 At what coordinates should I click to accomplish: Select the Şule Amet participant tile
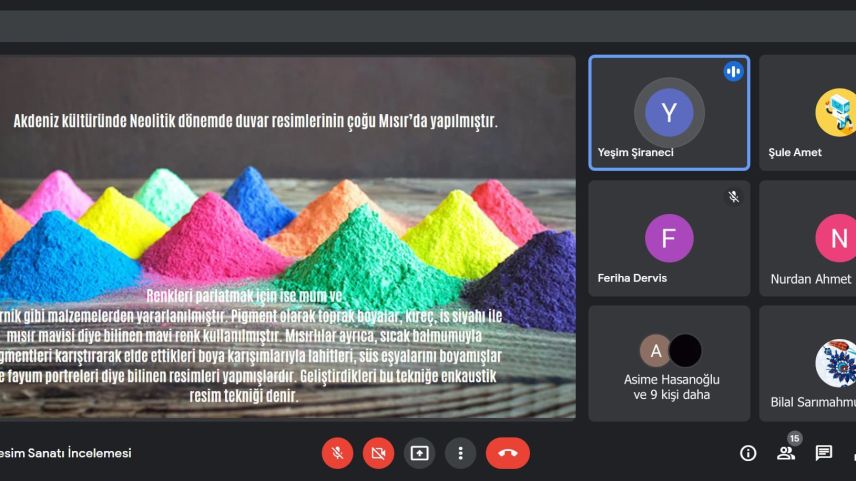807,112
